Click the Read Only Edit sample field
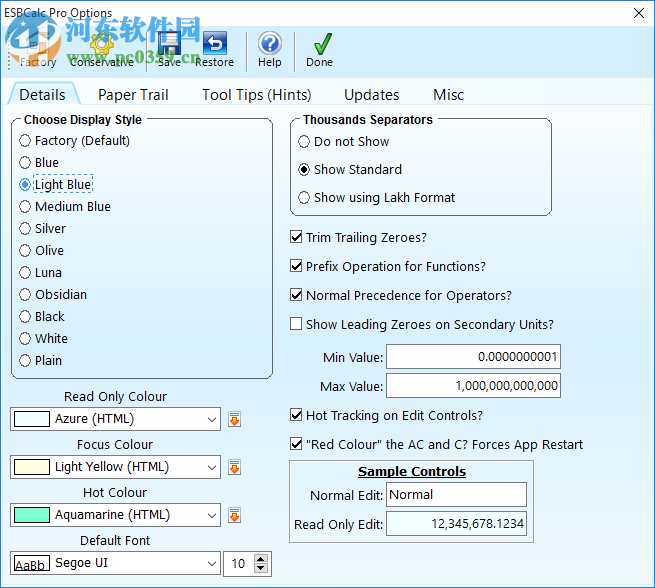 pyautogui.click(x=456, y=524)
